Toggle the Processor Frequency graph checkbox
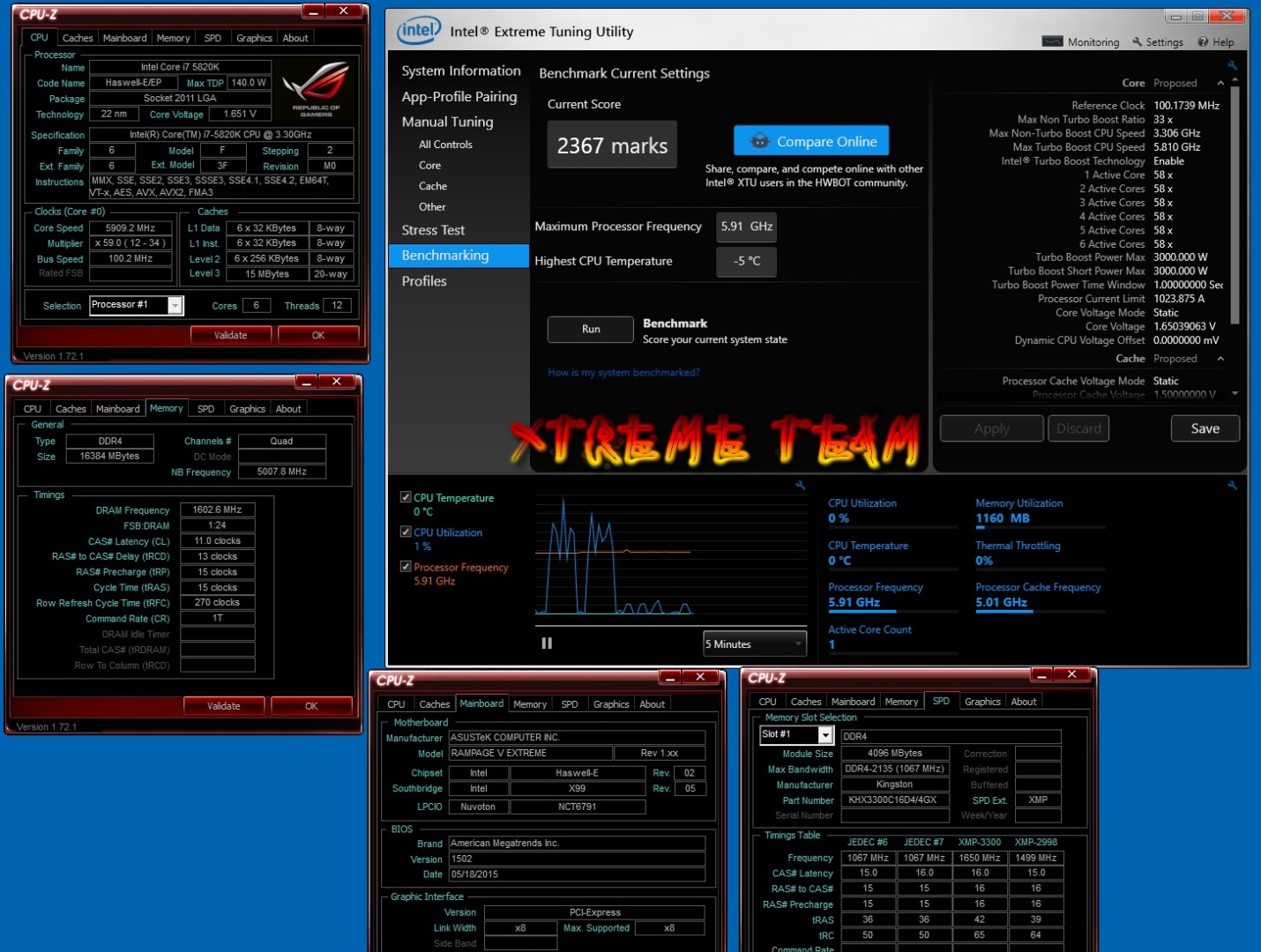The width and height of the screenshot is (1261, 952). point(406,567)
